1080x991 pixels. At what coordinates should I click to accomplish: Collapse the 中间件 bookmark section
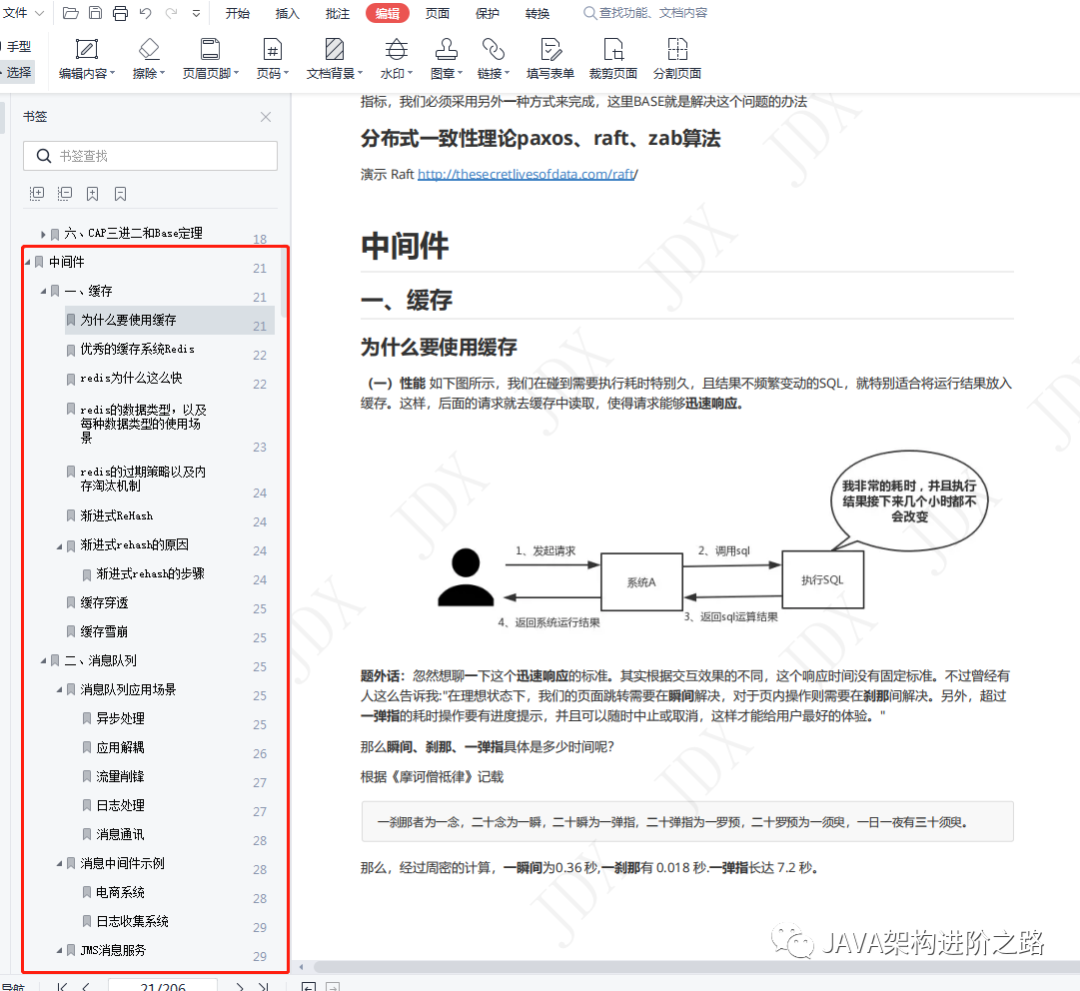[x=29, y=262]
